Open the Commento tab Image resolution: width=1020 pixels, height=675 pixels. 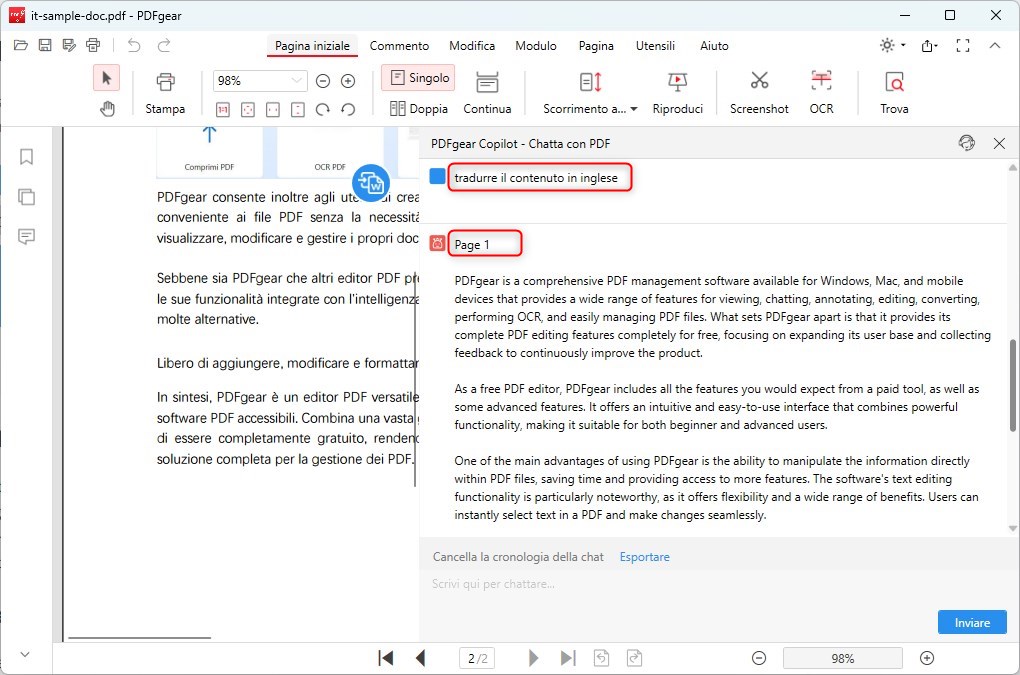tap(399, 46)
